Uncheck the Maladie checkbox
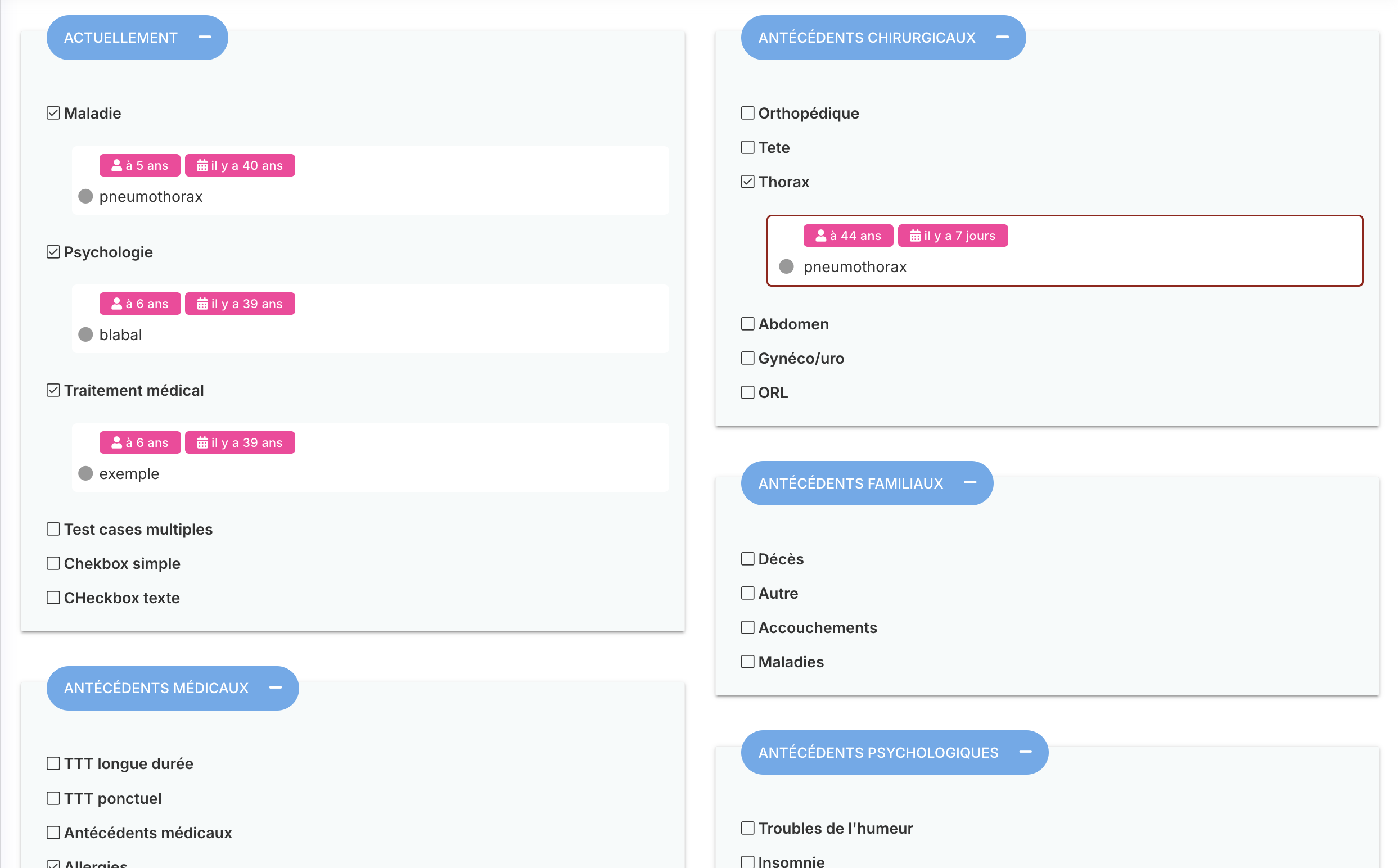Screen dimensions: 1398x868 coord(53,113)
